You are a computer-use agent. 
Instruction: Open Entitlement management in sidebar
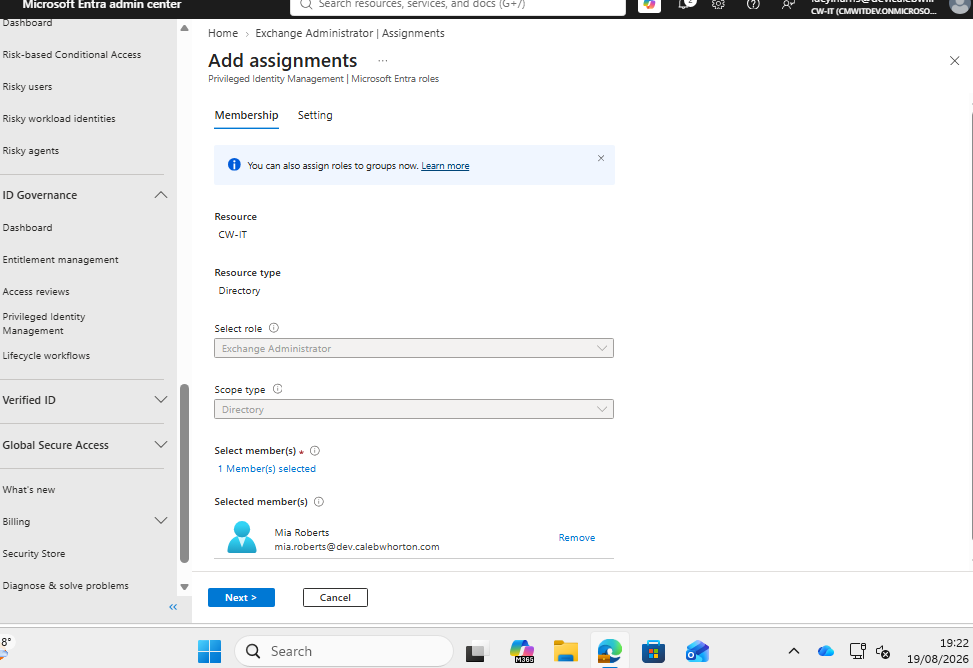coord(60,260)
